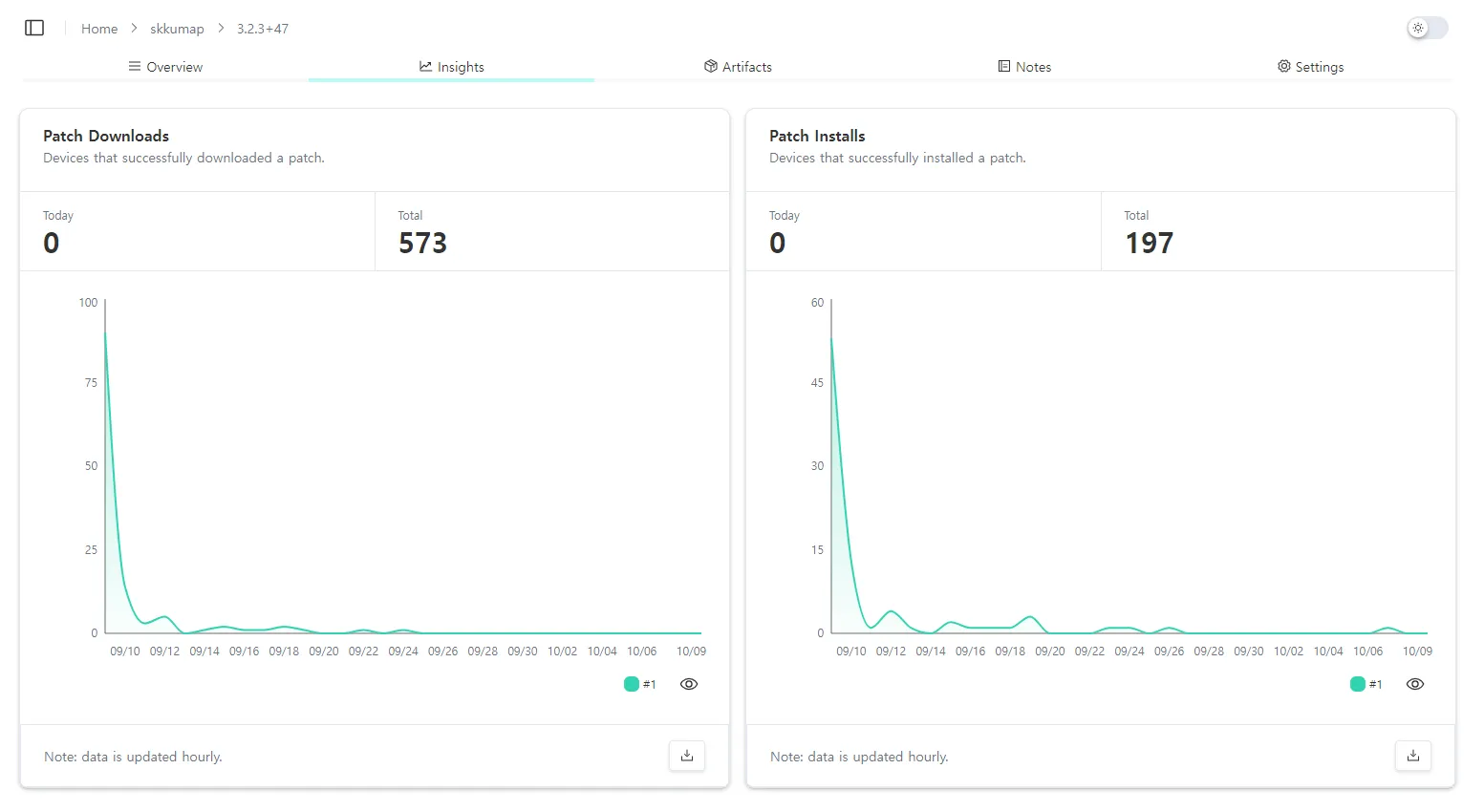Toggle the sidebar panel icon
The width and height of the screenshot is (1484, 812).
pyautogui.click(x=34, y=28)
